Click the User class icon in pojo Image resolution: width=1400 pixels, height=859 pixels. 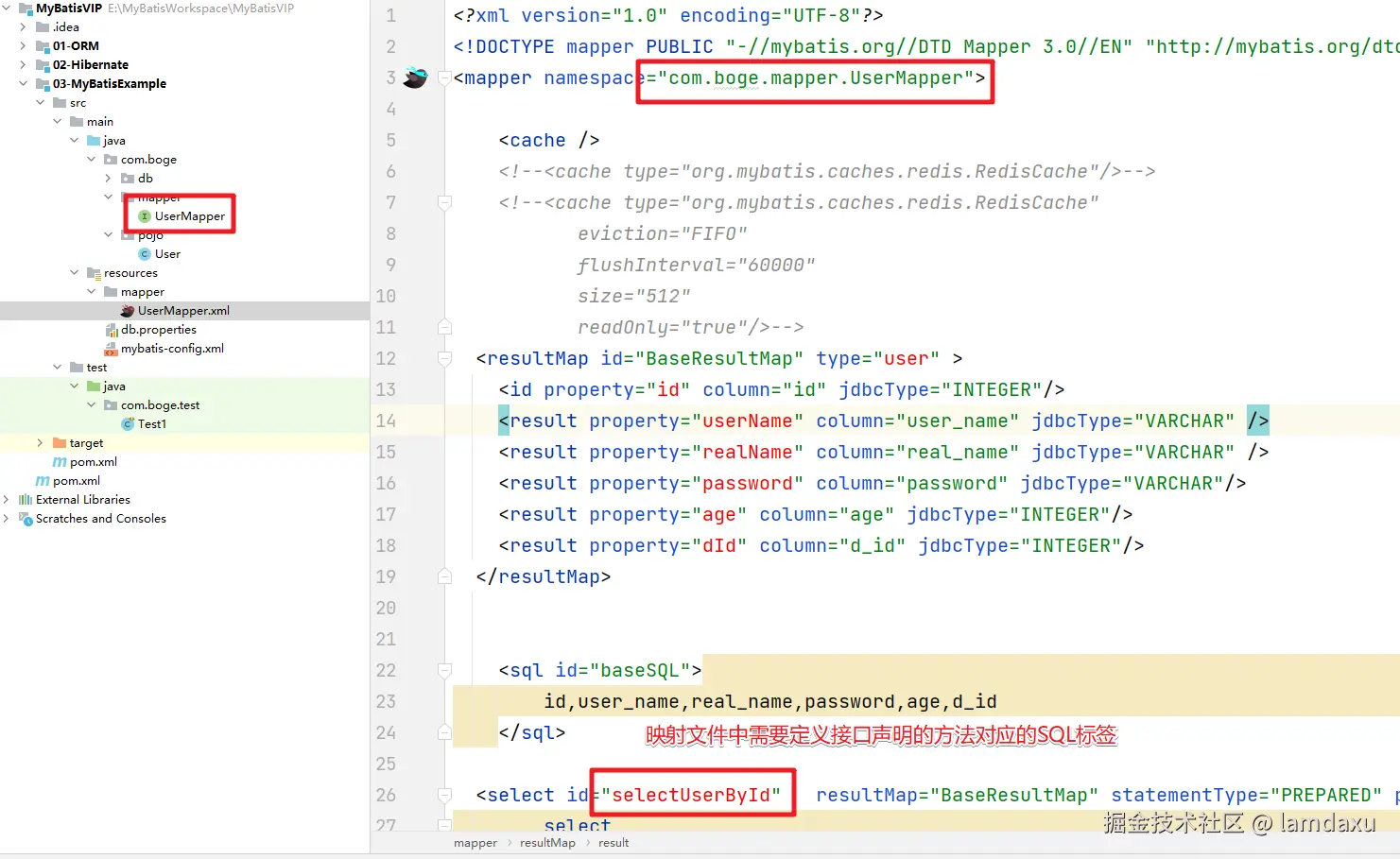(145, 254)
